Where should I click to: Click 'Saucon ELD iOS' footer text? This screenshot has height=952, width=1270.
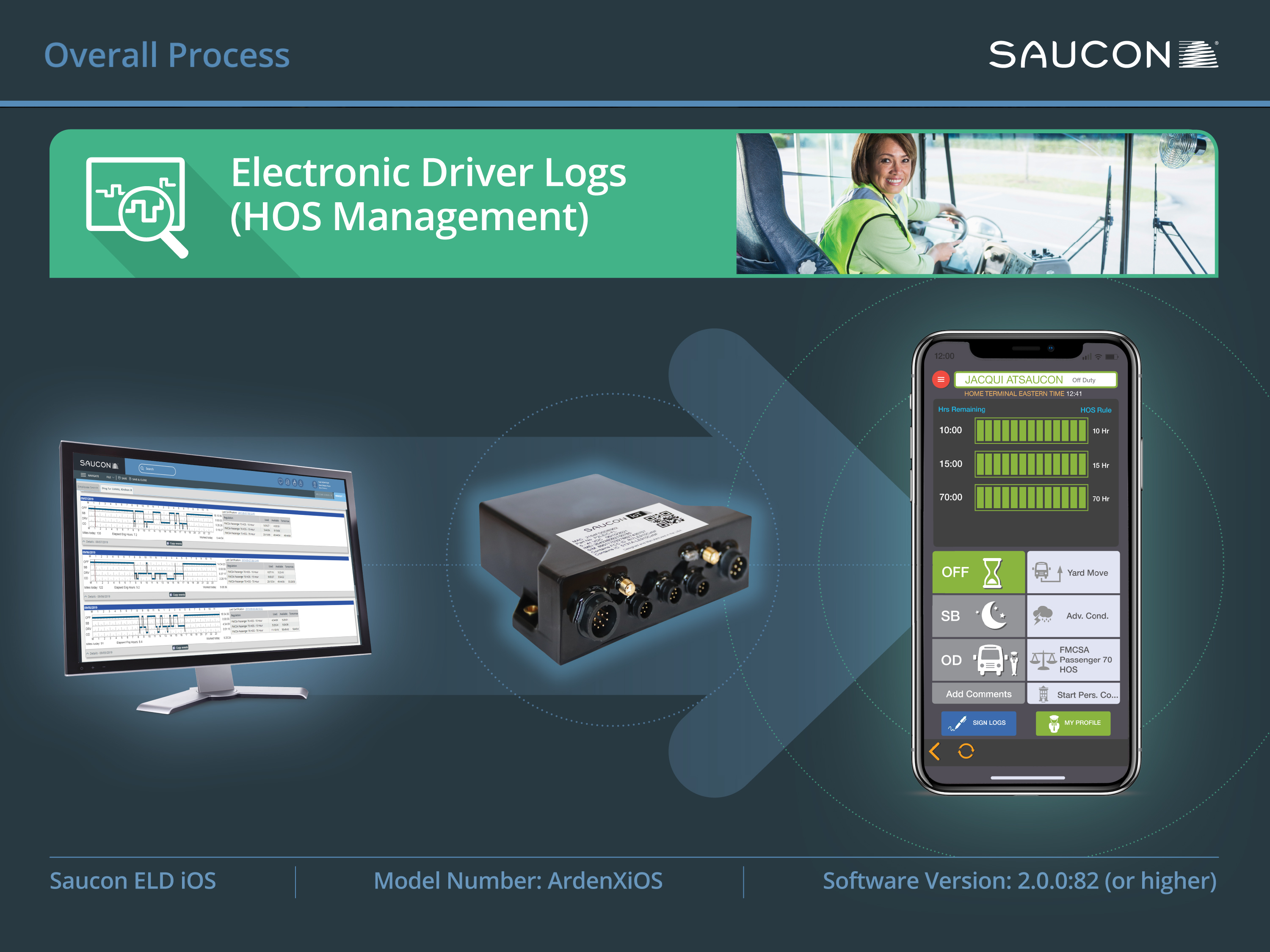tap(133, 881)
